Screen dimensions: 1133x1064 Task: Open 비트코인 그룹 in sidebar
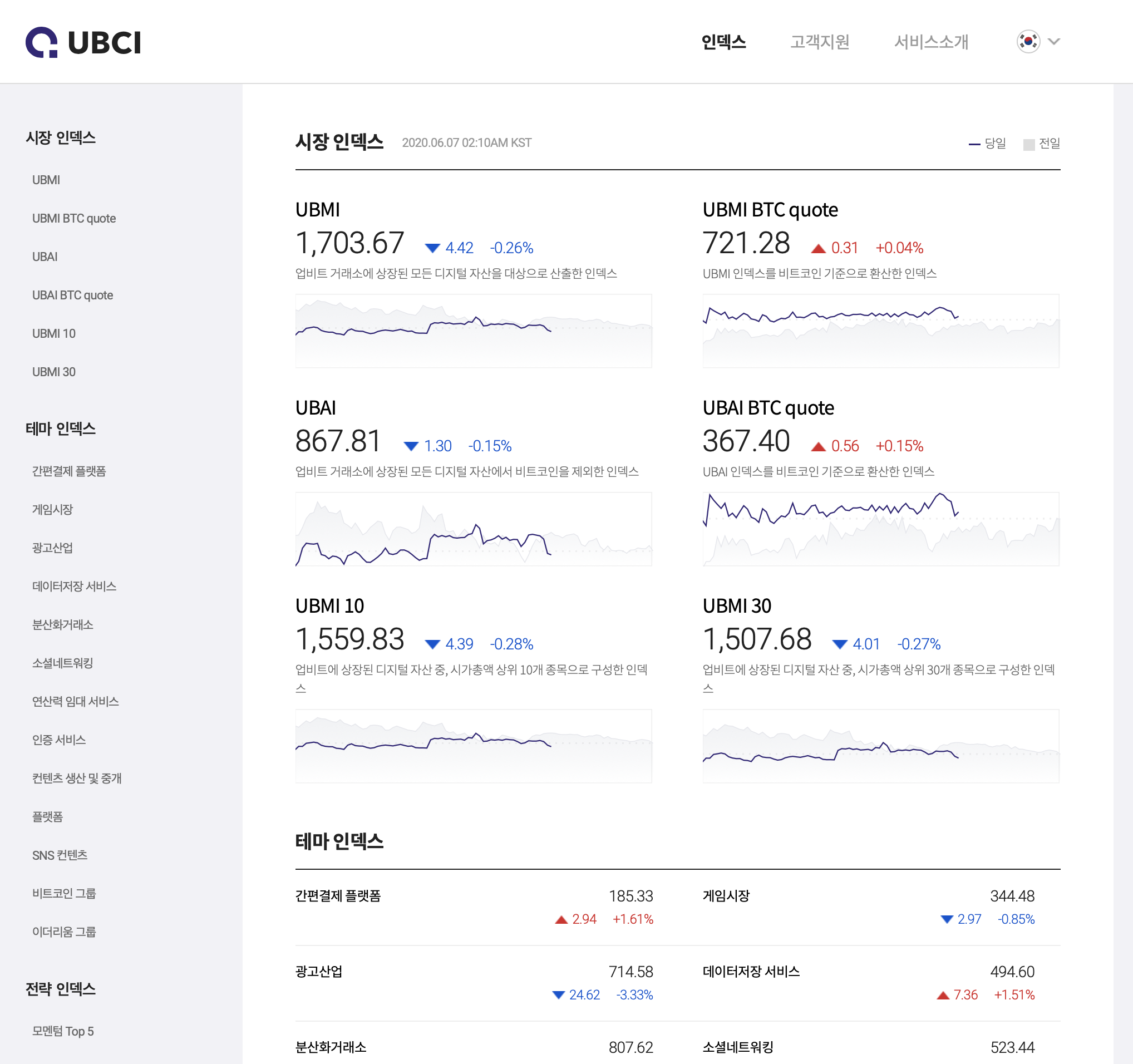pyautogui.click(x=64, y=894)
